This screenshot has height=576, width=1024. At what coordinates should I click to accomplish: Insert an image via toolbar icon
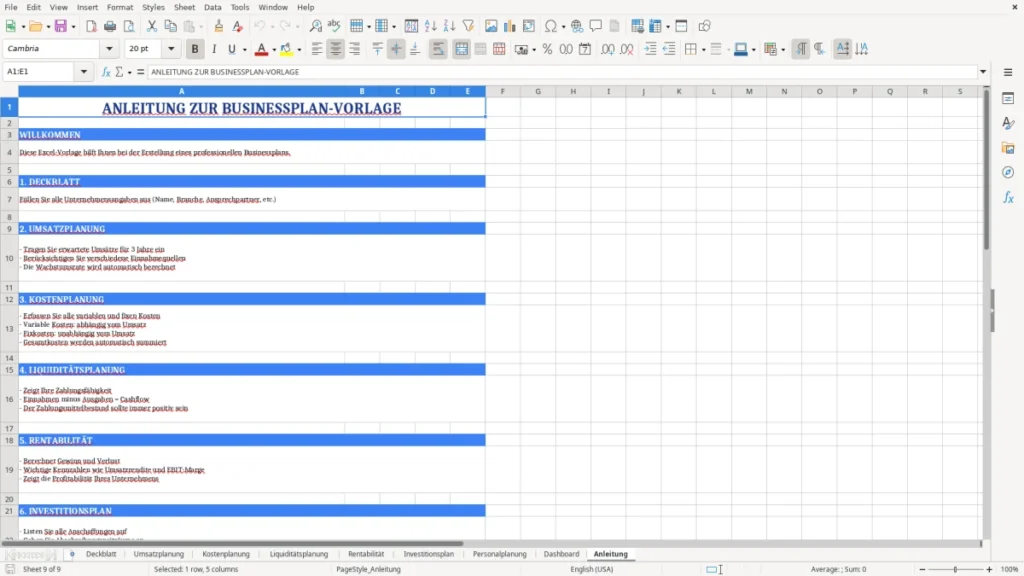(491, 26)
